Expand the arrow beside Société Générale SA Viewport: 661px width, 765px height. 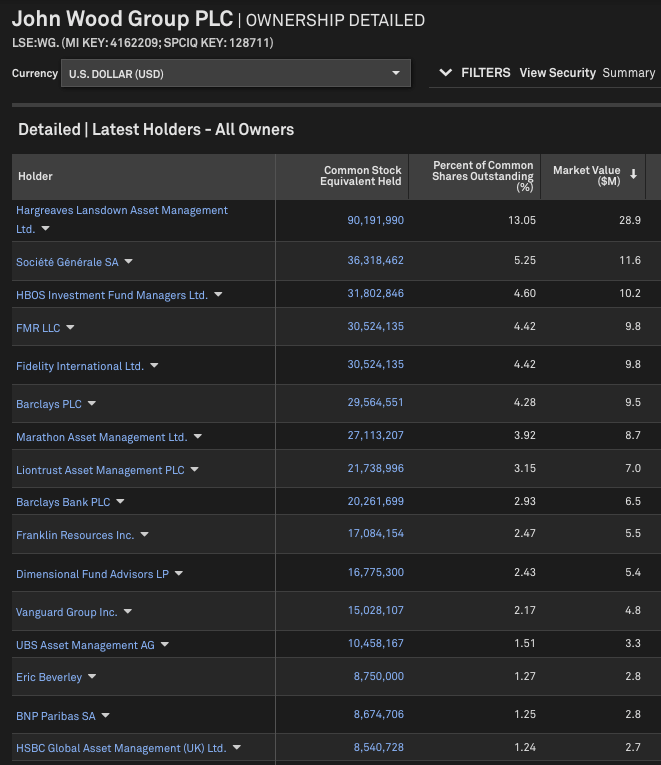(x=128, y=262)
